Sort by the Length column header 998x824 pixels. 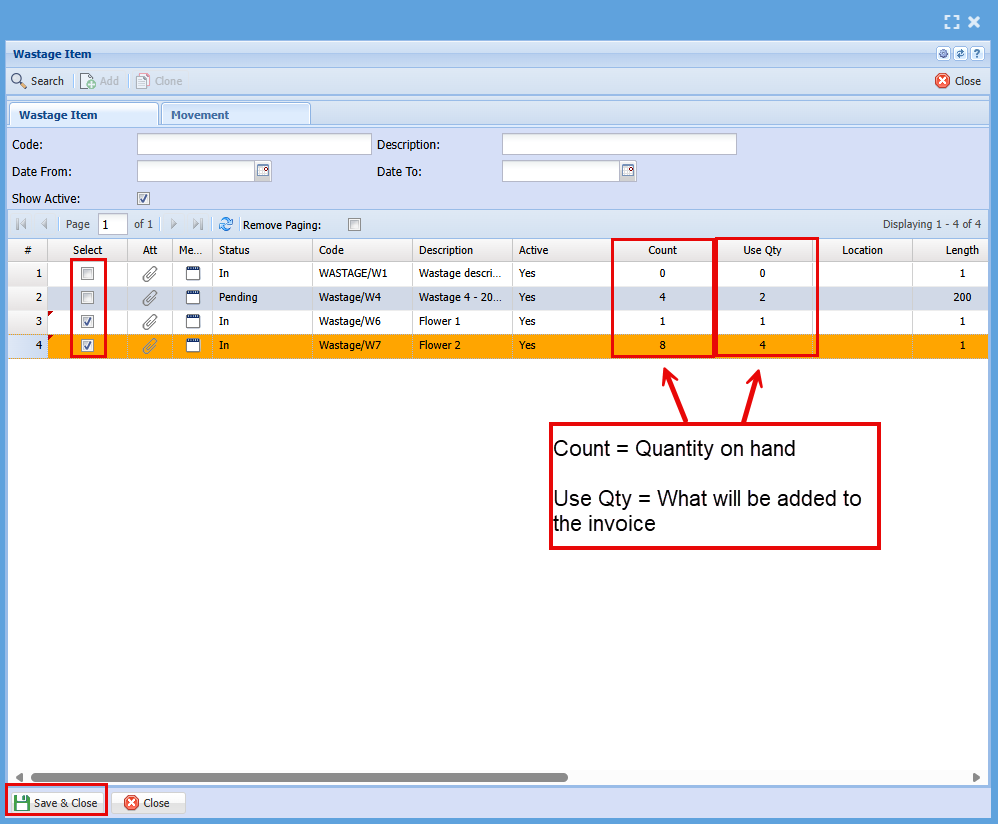pos(950,250)
